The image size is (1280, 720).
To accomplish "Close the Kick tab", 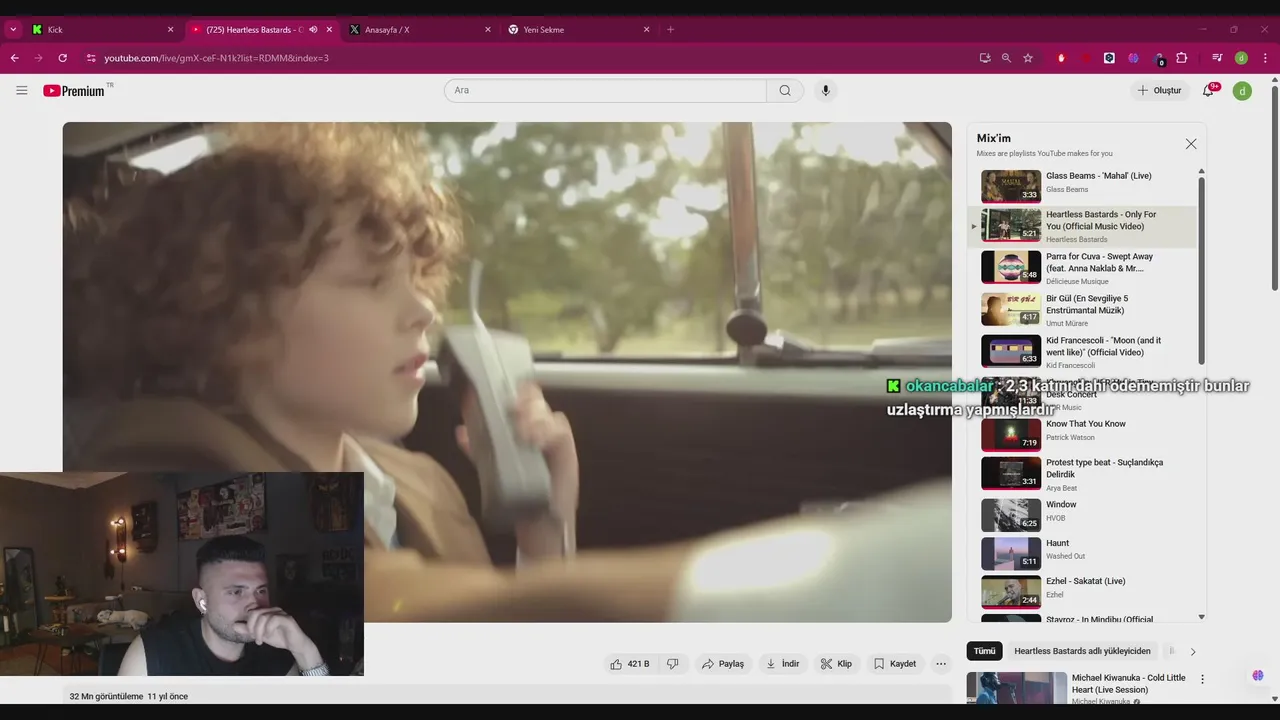I will click(x=170, y=30).
